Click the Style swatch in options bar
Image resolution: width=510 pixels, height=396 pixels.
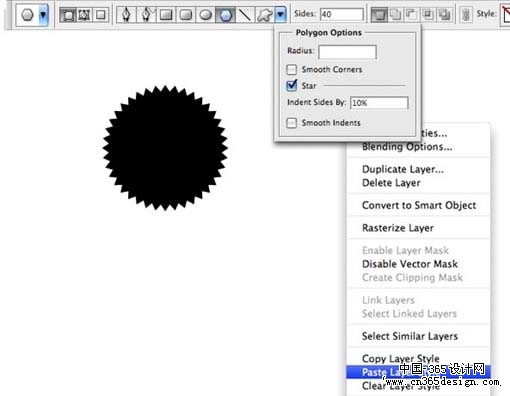506,15
